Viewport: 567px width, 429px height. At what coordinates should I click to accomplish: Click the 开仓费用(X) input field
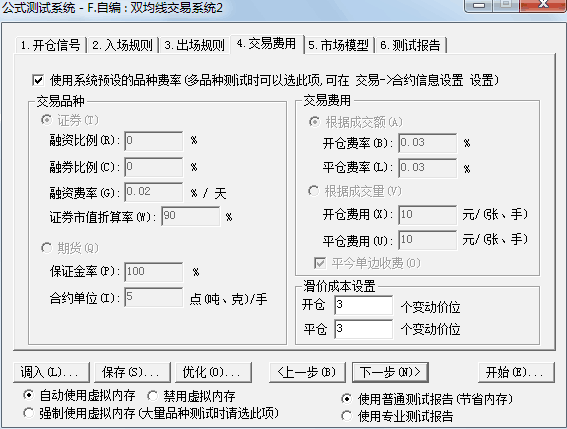[x=427, y=215]
